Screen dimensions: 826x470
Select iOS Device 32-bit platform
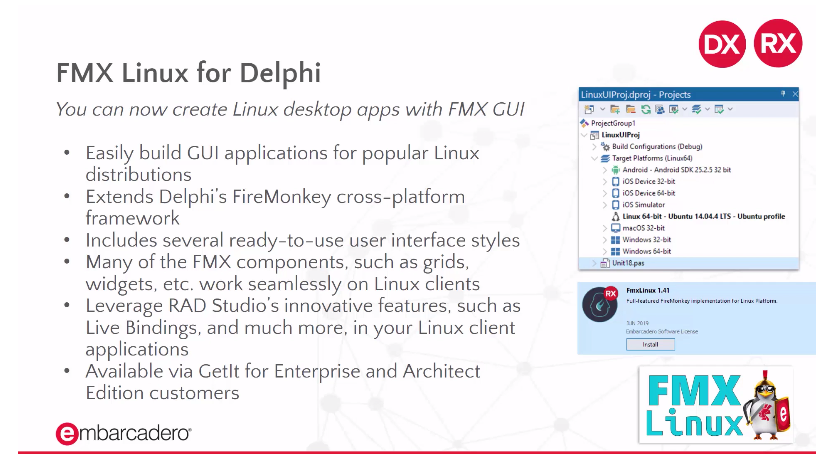pos(648,181)
